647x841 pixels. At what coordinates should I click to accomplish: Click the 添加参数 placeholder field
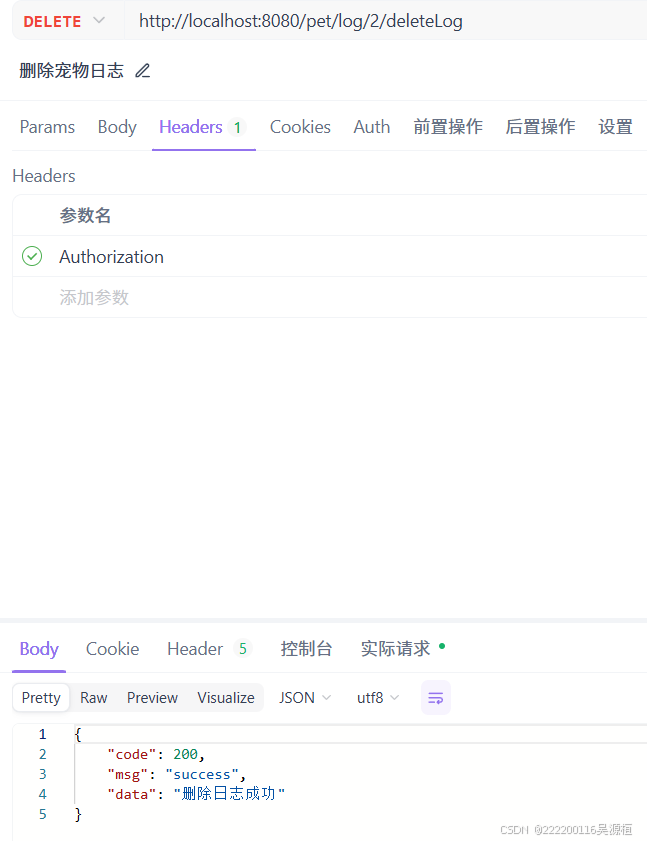click(x=94, y=297)
